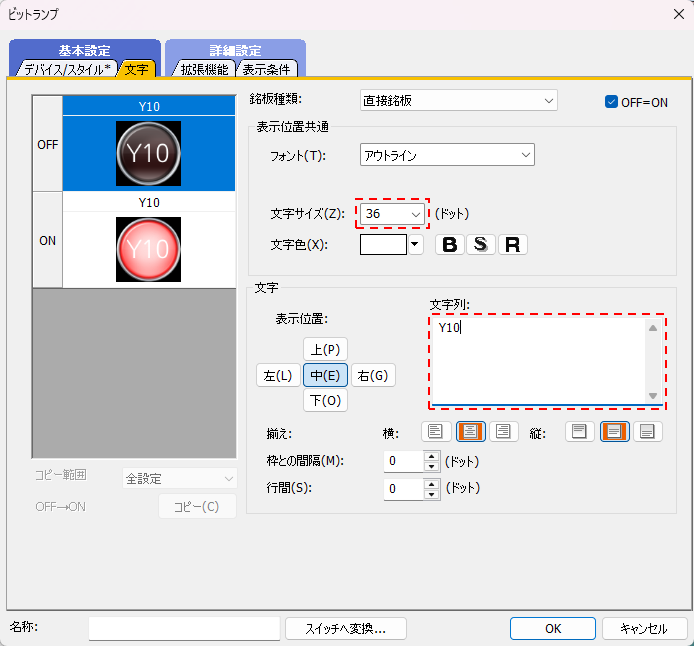The width and height of the screenshot is (694, 646).
Task: Set vertical alignment to bottom
Action: click(648, 432)
